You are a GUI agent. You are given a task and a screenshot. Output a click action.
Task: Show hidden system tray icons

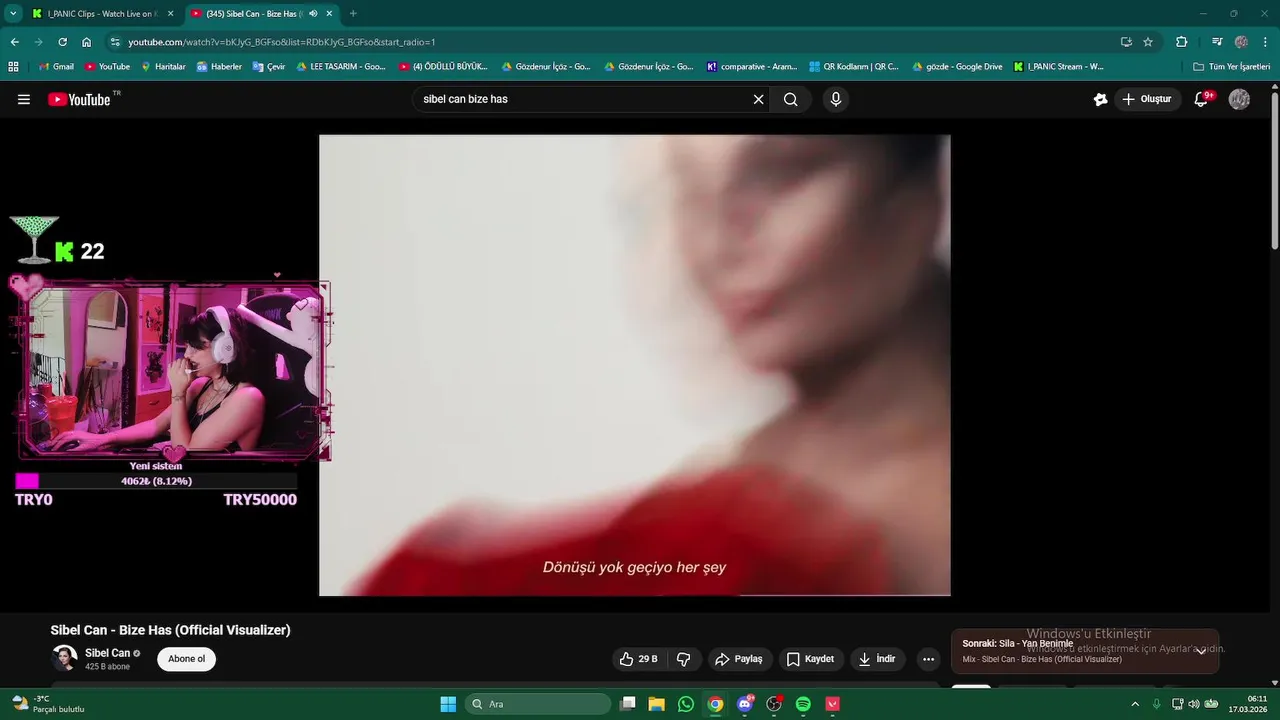1135,704
